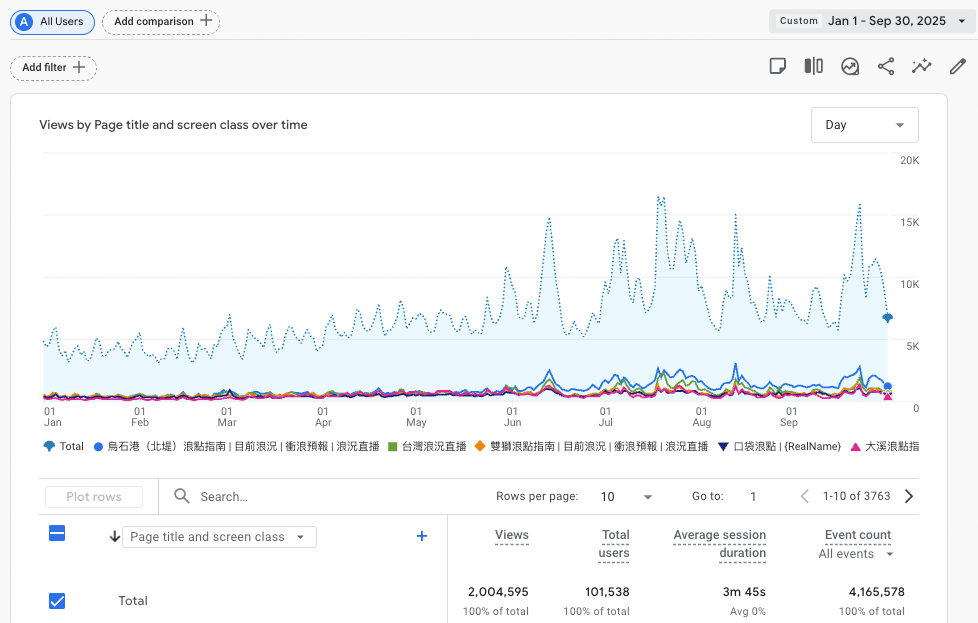Click the plus icon to add a dimension
978x623 pixels.
pyautogui.click(x=421, y=536)
